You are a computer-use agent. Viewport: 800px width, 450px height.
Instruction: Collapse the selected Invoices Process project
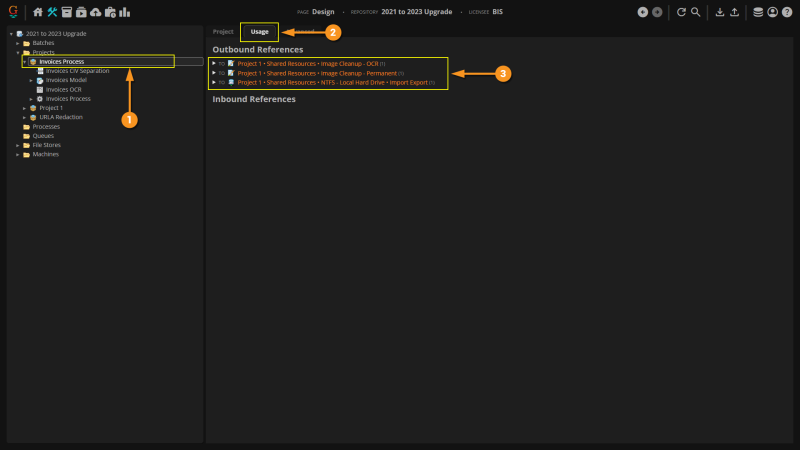(24, 62)
